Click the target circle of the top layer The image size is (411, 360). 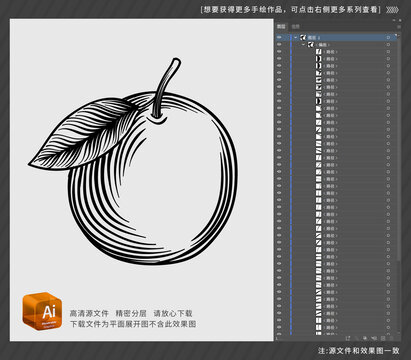pyautogui.click(x=388, y=37)
